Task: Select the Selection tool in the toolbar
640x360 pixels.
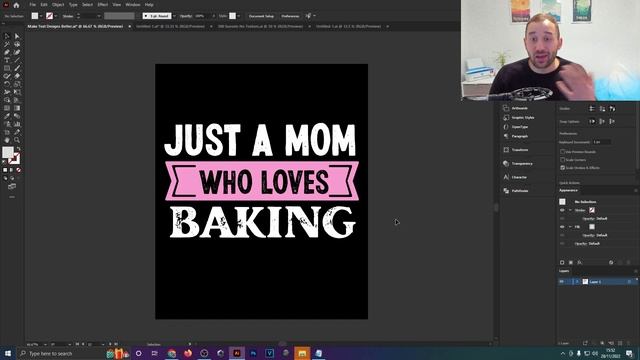Action: [x=7, y=36]
